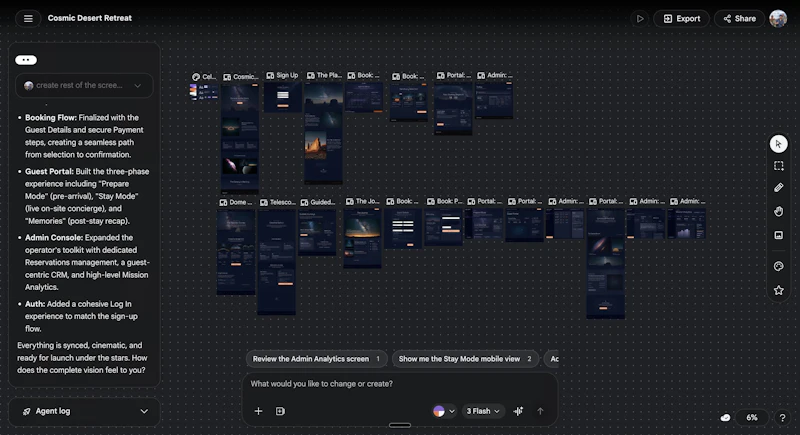Screen dimensions: 800x435
Task: Click the palette icon beside 'Cel...' label
Action: coord(196,76)
